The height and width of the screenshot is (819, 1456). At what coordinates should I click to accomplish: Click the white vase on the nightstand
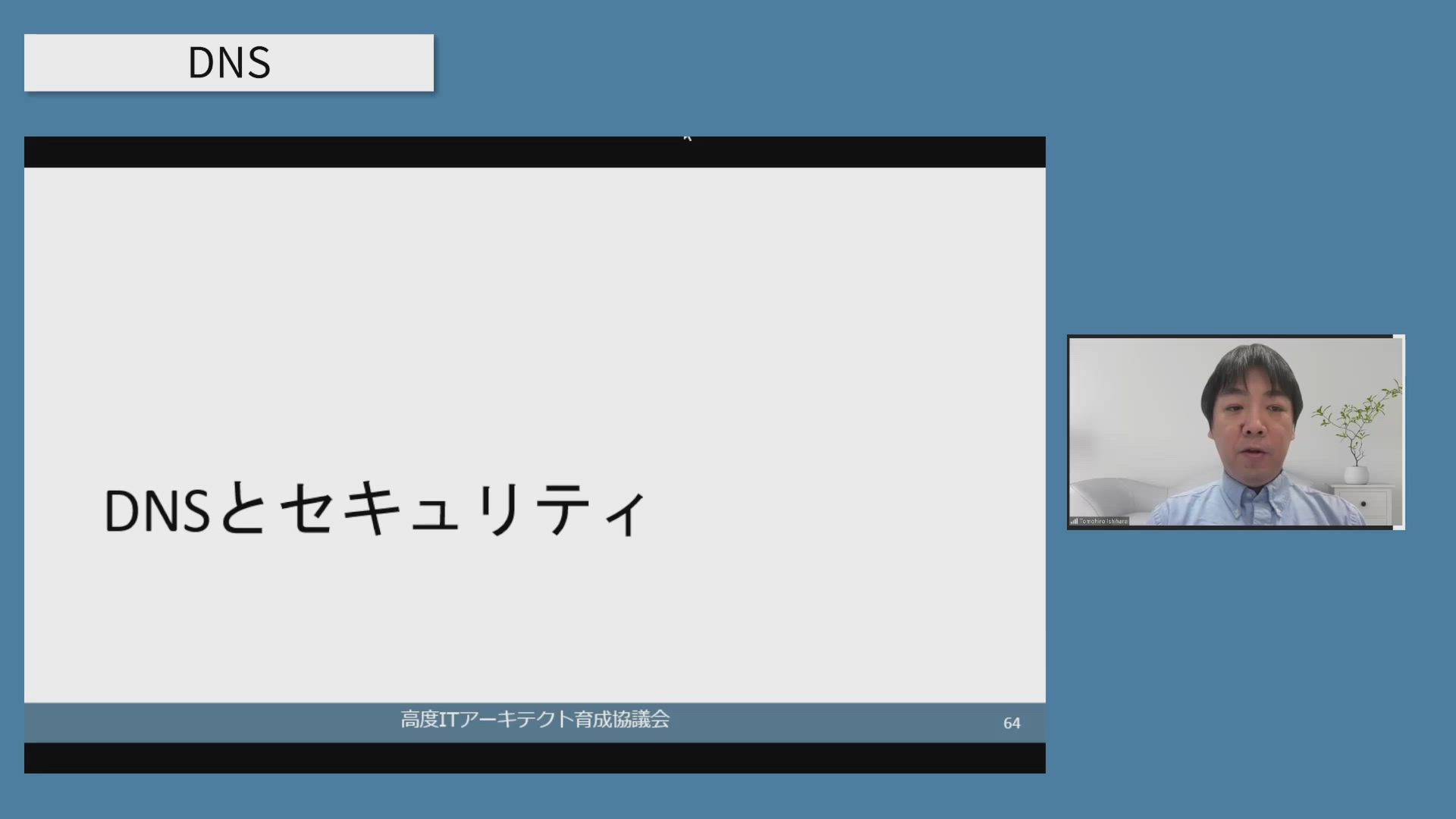(x=1356, y=475)
